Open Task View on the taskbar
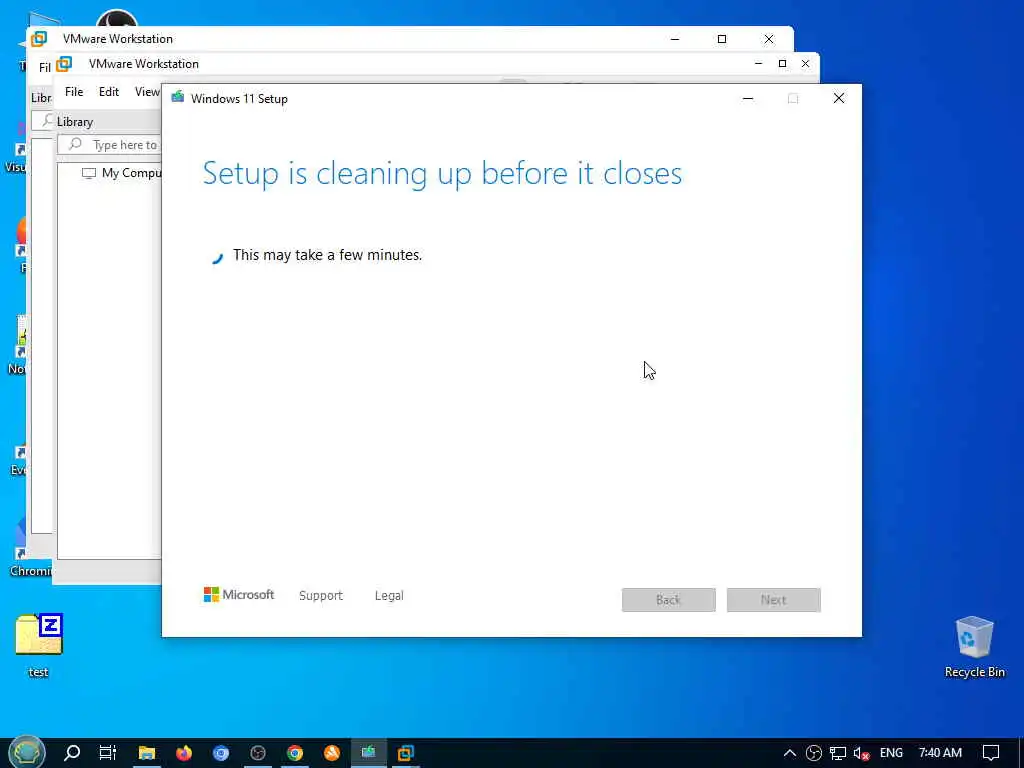The width and height of the screenshot is (1024, 768). (108, 753)
